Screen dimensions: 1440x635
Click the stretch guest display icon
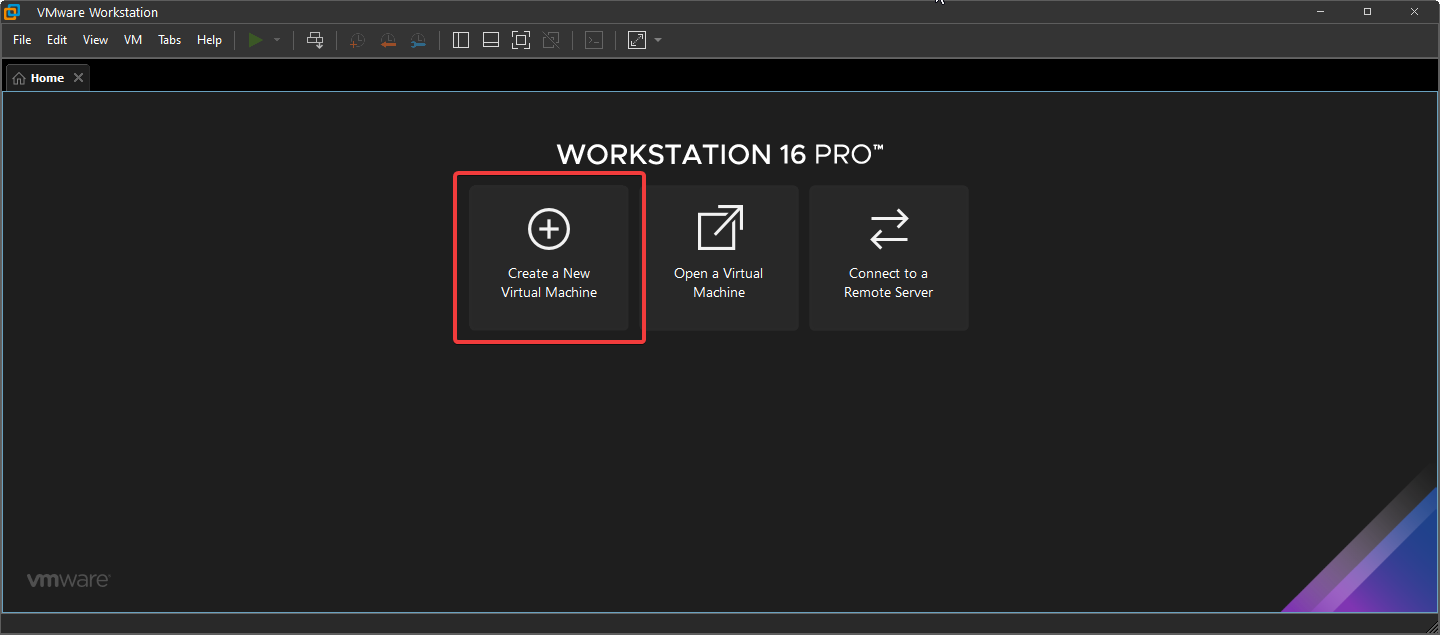[x=637, y=40]
